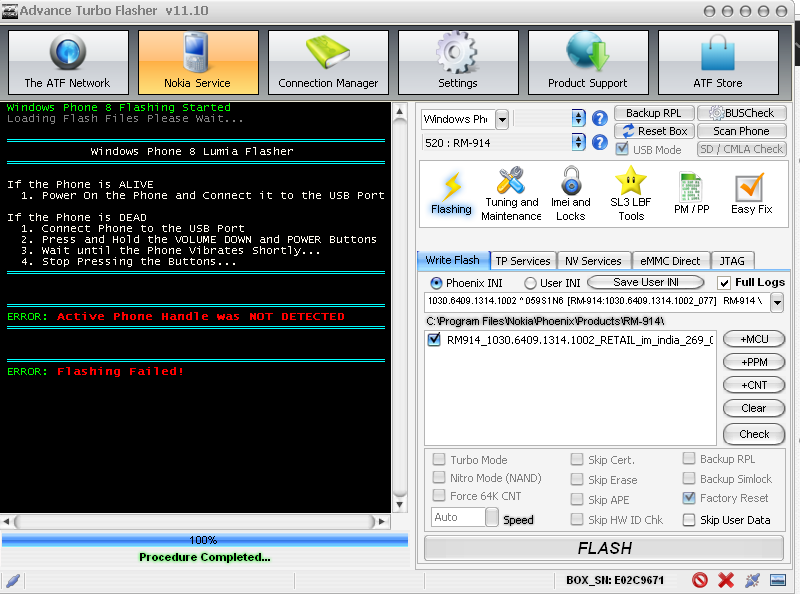The image size is (800, 594).
Task: Click the monitor icon in status bar
Action: (778, 580)
